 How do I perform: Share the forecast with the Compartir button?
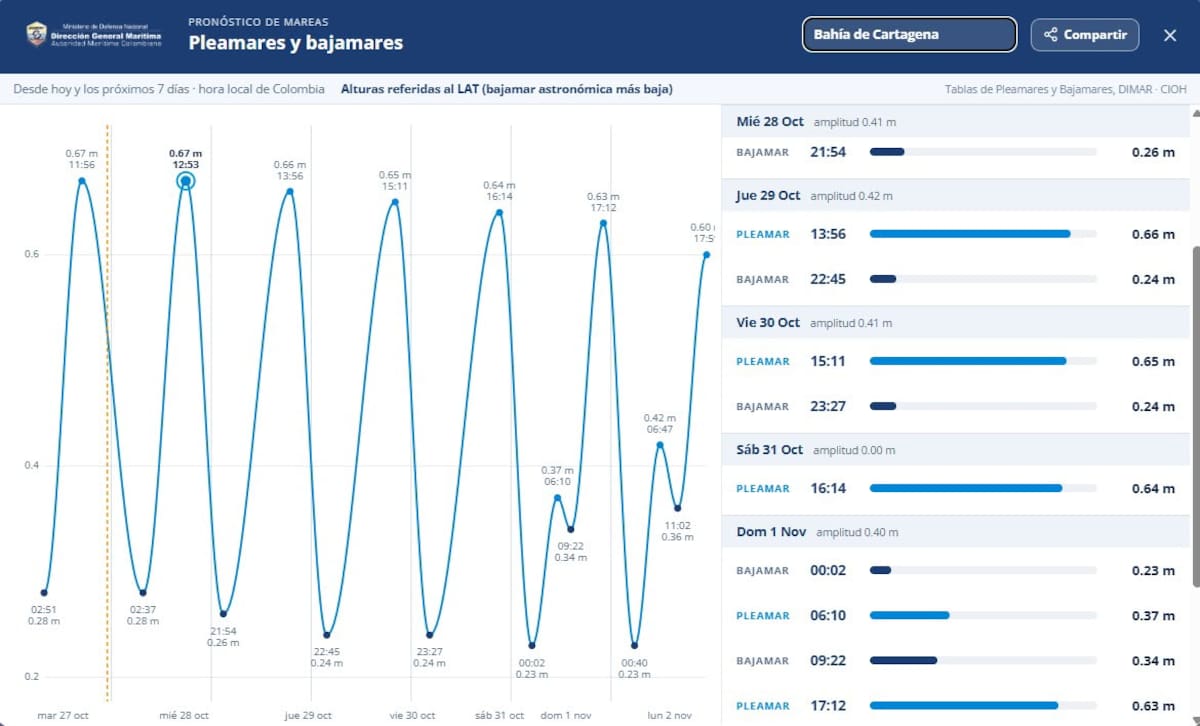pyautogui.click(x=1085, y=34)
